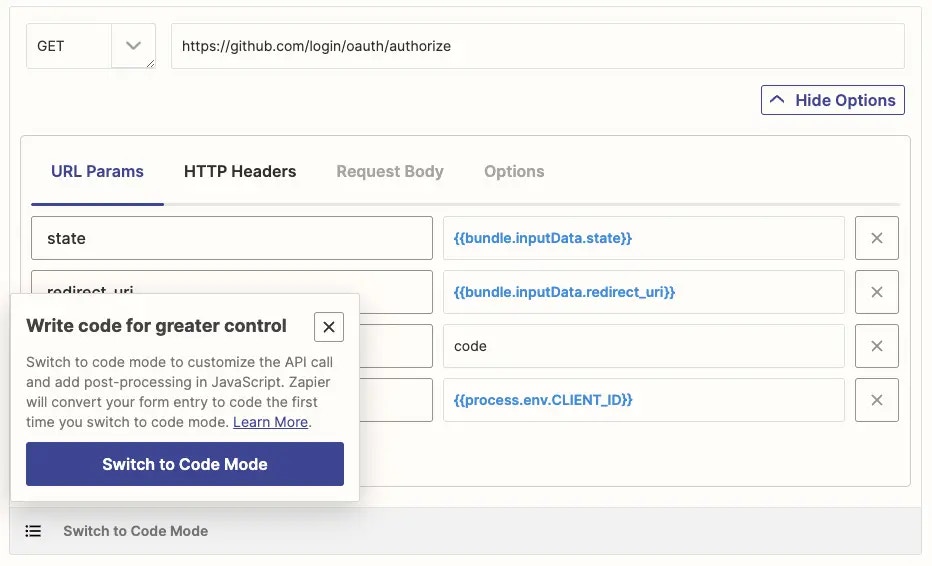This screenshot has height=566, width=932.
Task: Delete the CLIENT_ID parameter row
Action: coord(876,400)
